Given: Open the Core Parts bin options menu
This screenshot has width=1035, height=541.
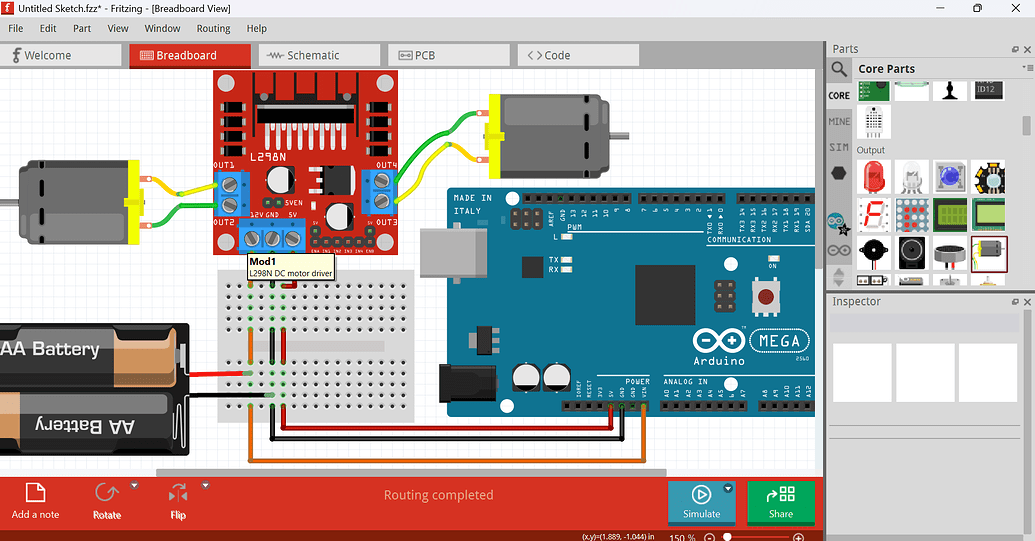Looking at the screenshot, I should 1028,68.
